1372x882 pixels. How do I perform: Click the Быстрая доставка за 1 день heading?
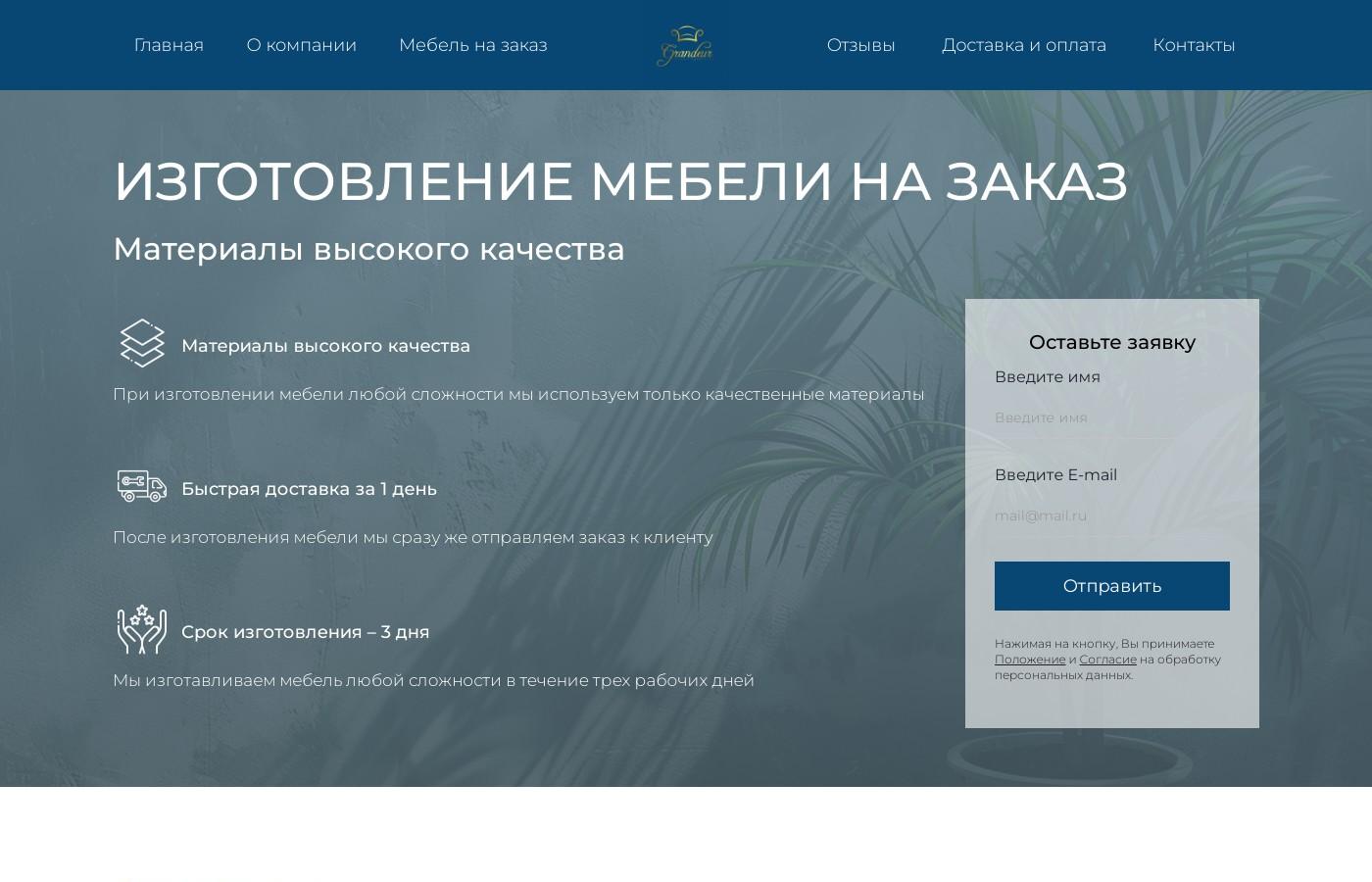(309, 488)
